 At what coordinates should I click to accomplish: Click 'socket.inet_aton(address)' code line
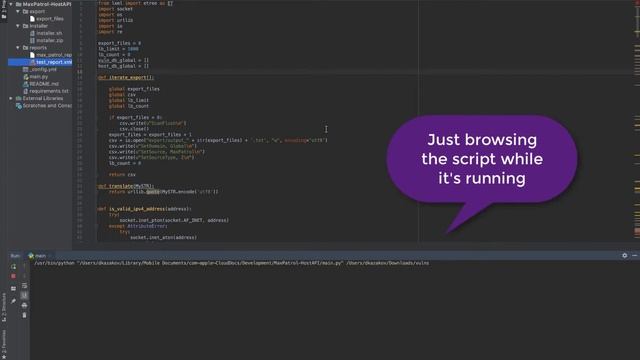[163, 237]
